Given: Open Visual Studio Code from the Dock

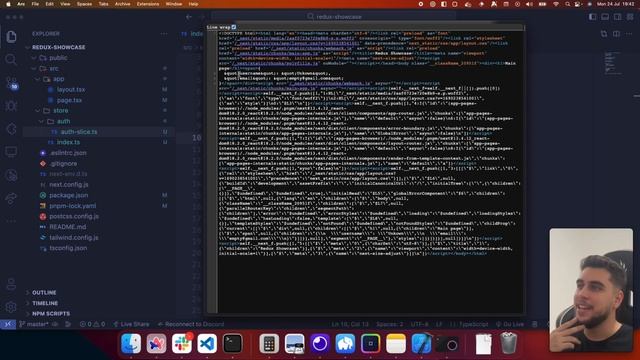Looking at the screenshot, I should [x=207, y=343].
